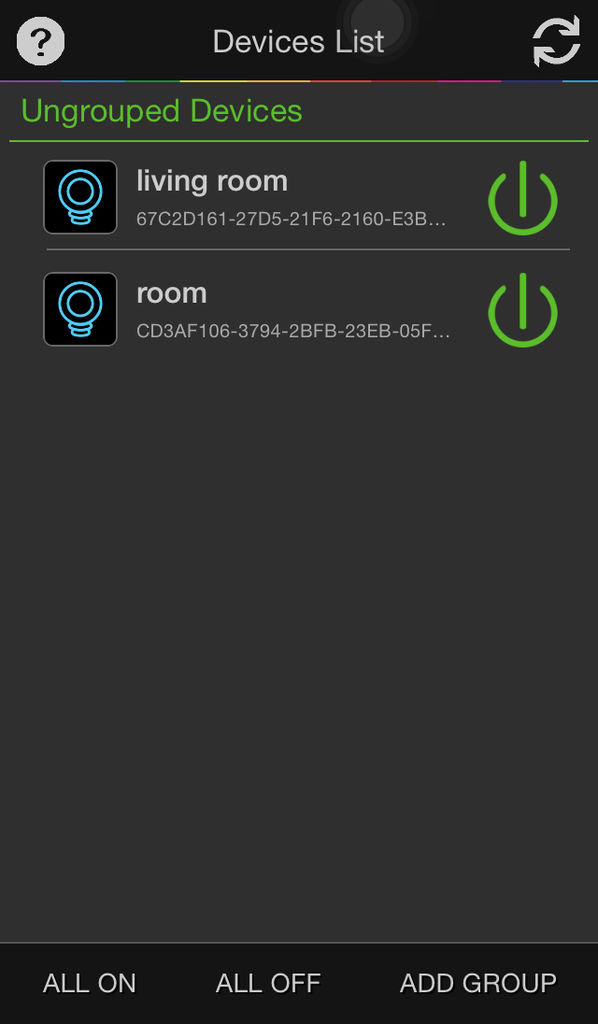Open the help question mark icon
The width and height of the screenshot is (598, 1024).
(40, 41)
